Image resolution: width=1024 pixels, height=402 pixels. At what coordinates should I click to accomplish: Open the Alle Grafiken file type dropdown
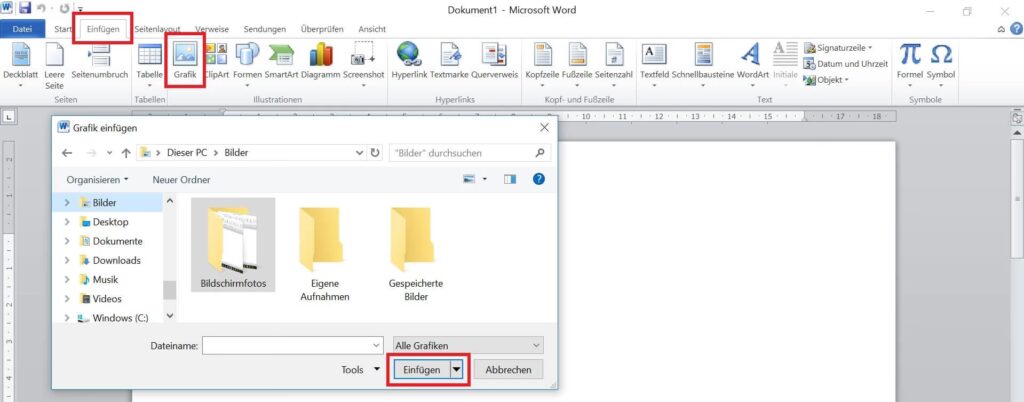pyautogui.click(x=468, y=345)
